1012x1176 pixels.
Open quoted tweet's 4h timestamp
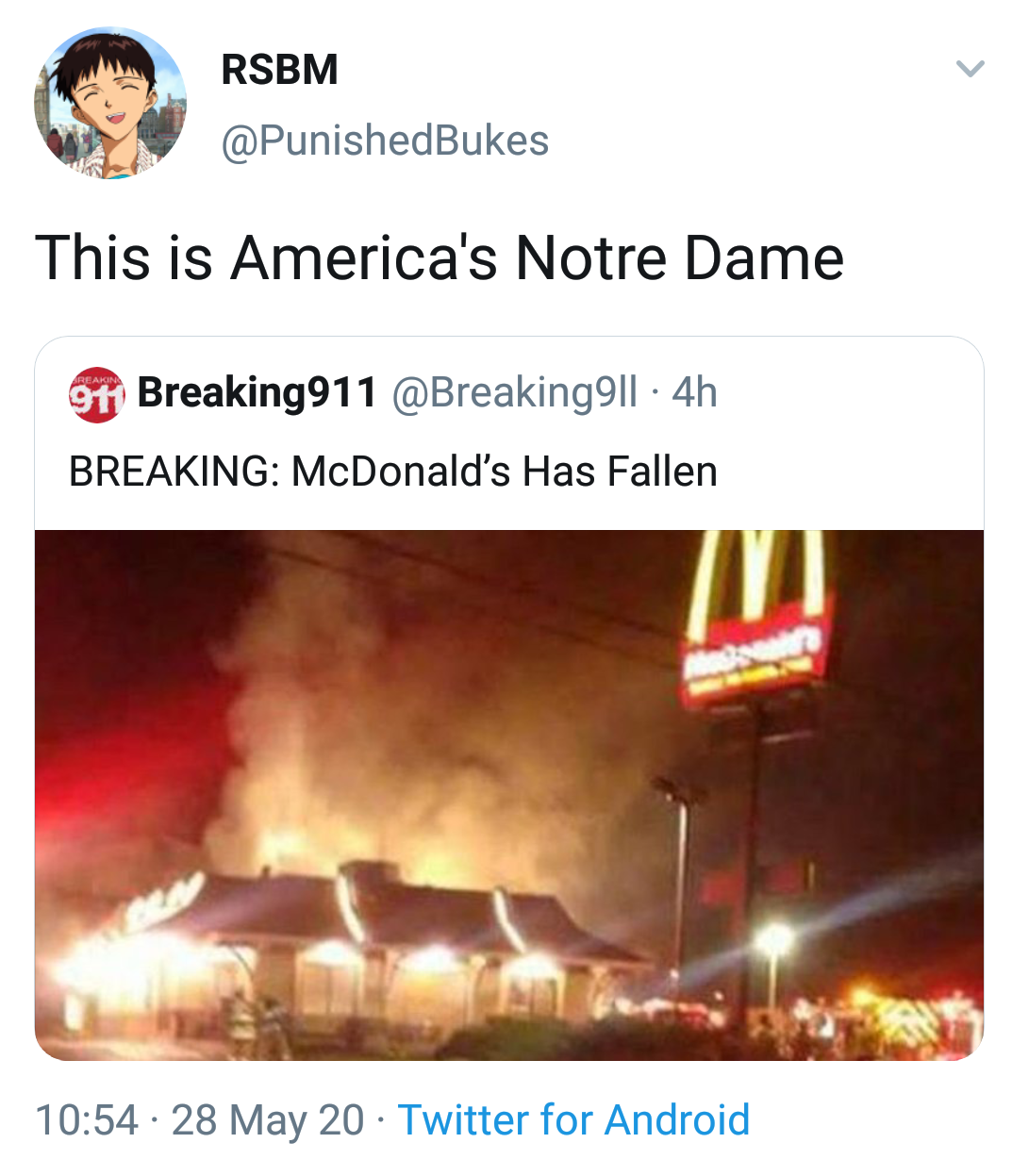pos(694,392)
